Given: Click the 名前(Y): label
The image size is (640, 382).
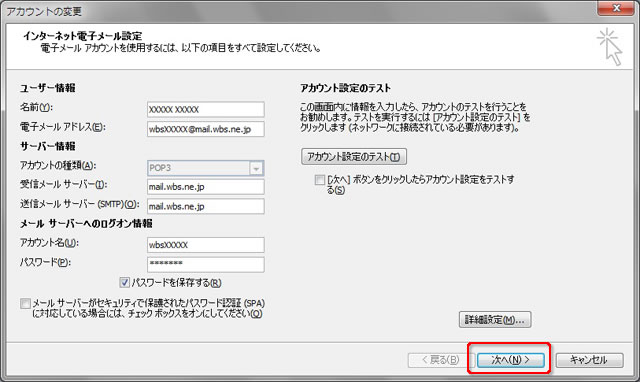Looking at the screenshot, I should click(36, 107).
